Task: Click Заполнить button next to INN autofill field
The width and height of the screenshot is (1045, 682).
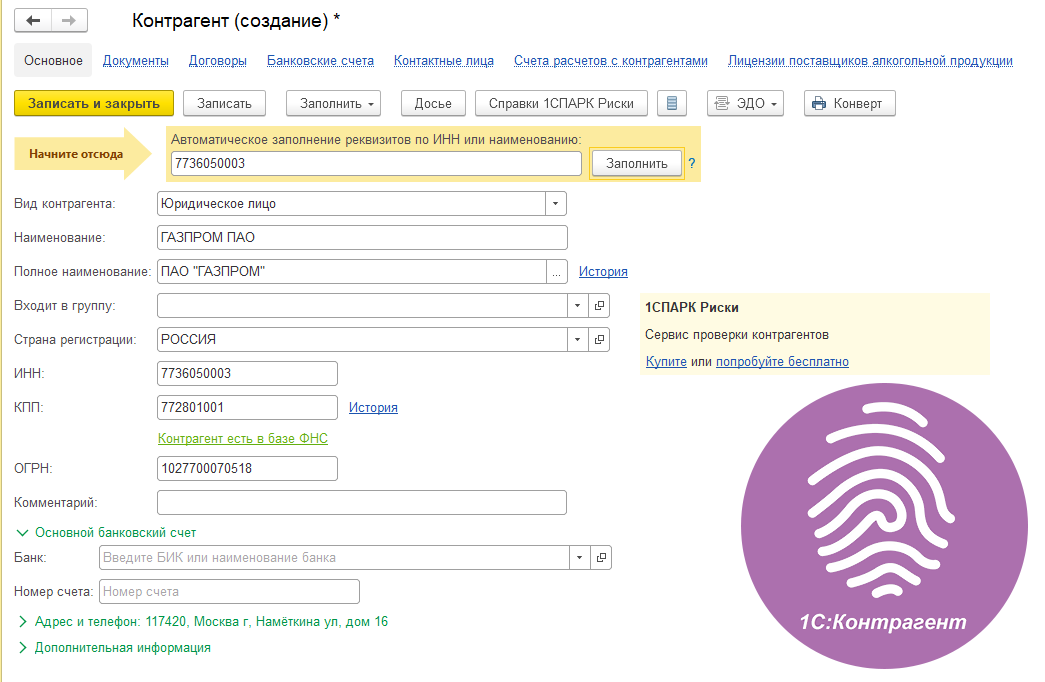Action: tap(636, 163)
